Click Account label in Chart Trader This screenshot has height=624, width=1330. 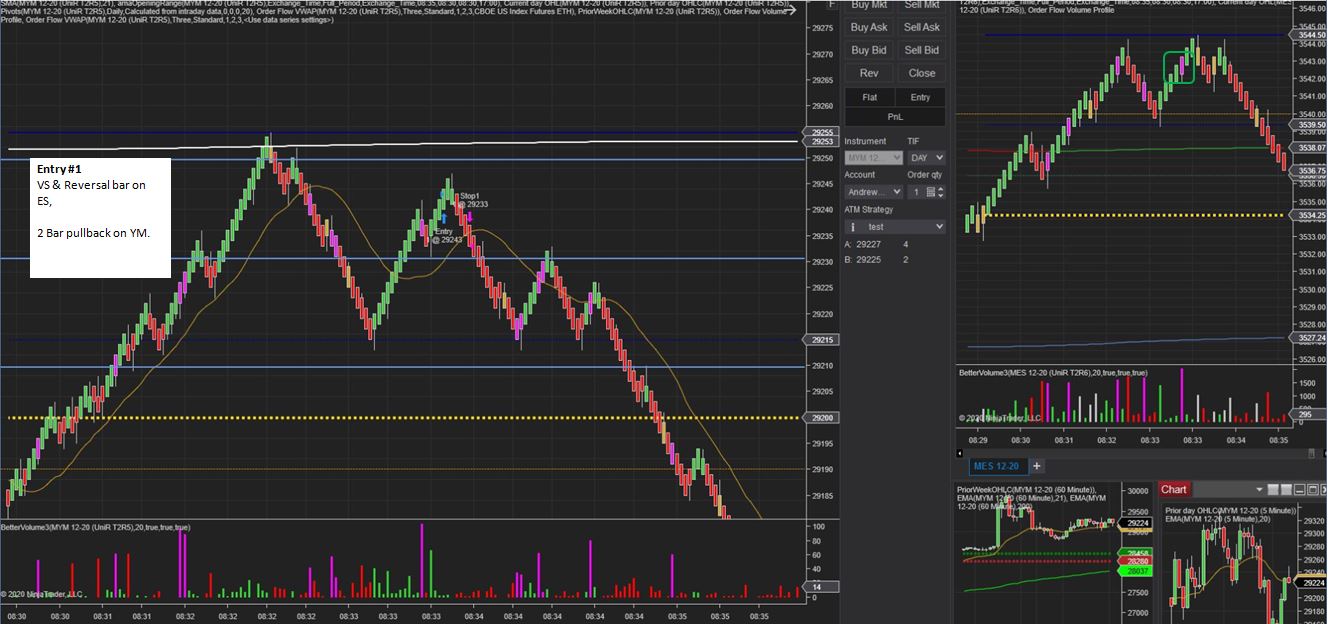tap(860, 175)
